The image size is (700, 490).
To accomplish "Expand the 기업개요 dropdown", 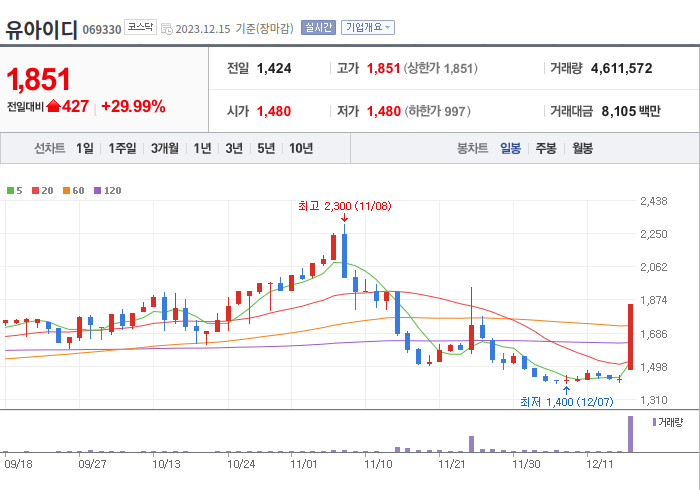I will [x=368, y=28].
